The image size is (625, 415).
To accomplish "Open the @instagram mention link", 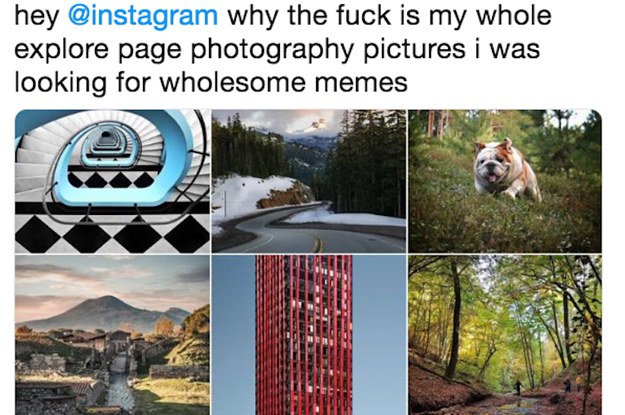I will (x=143, y=16).
